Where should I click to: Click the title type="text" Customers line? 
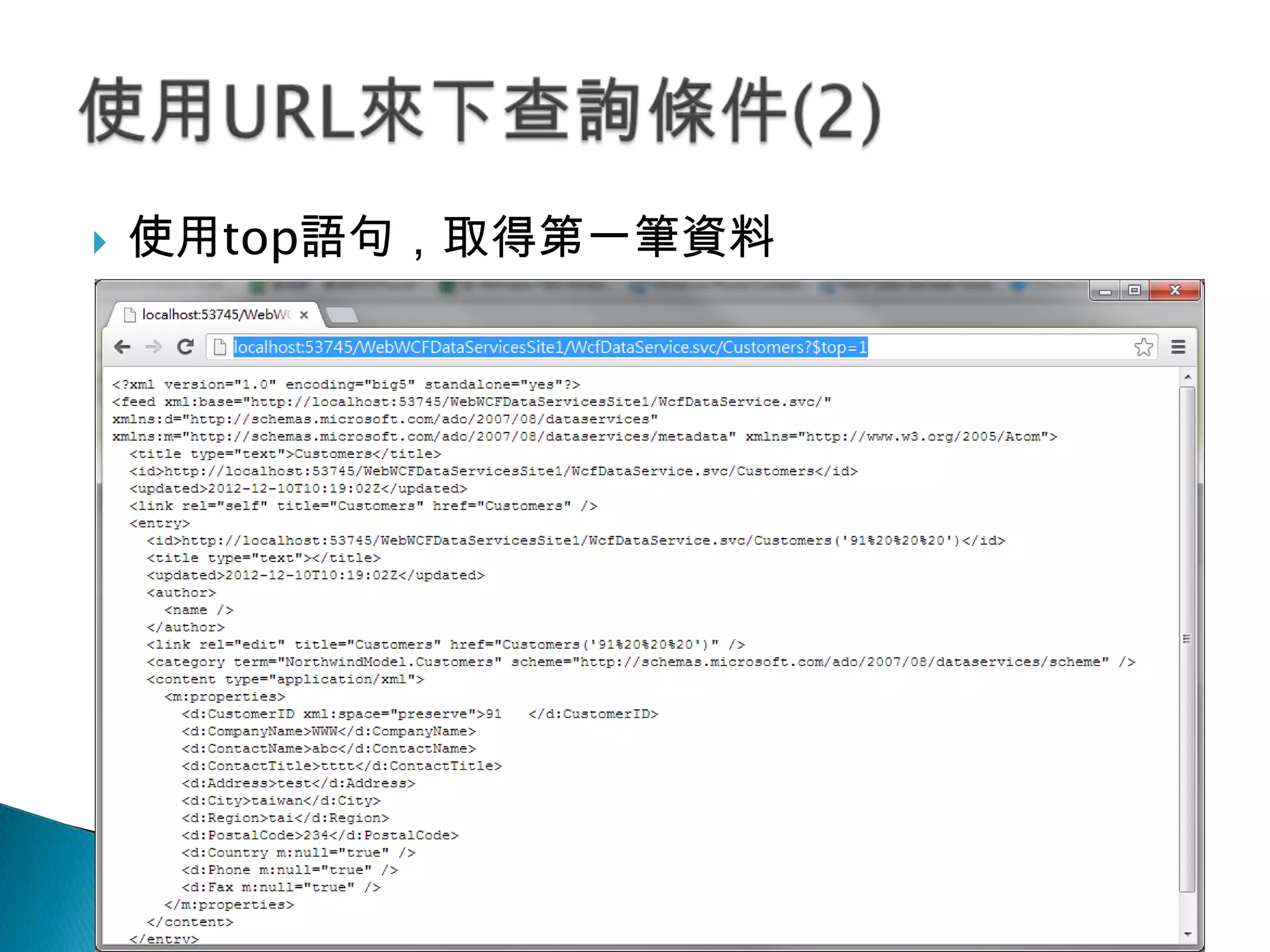click(285, 454)
